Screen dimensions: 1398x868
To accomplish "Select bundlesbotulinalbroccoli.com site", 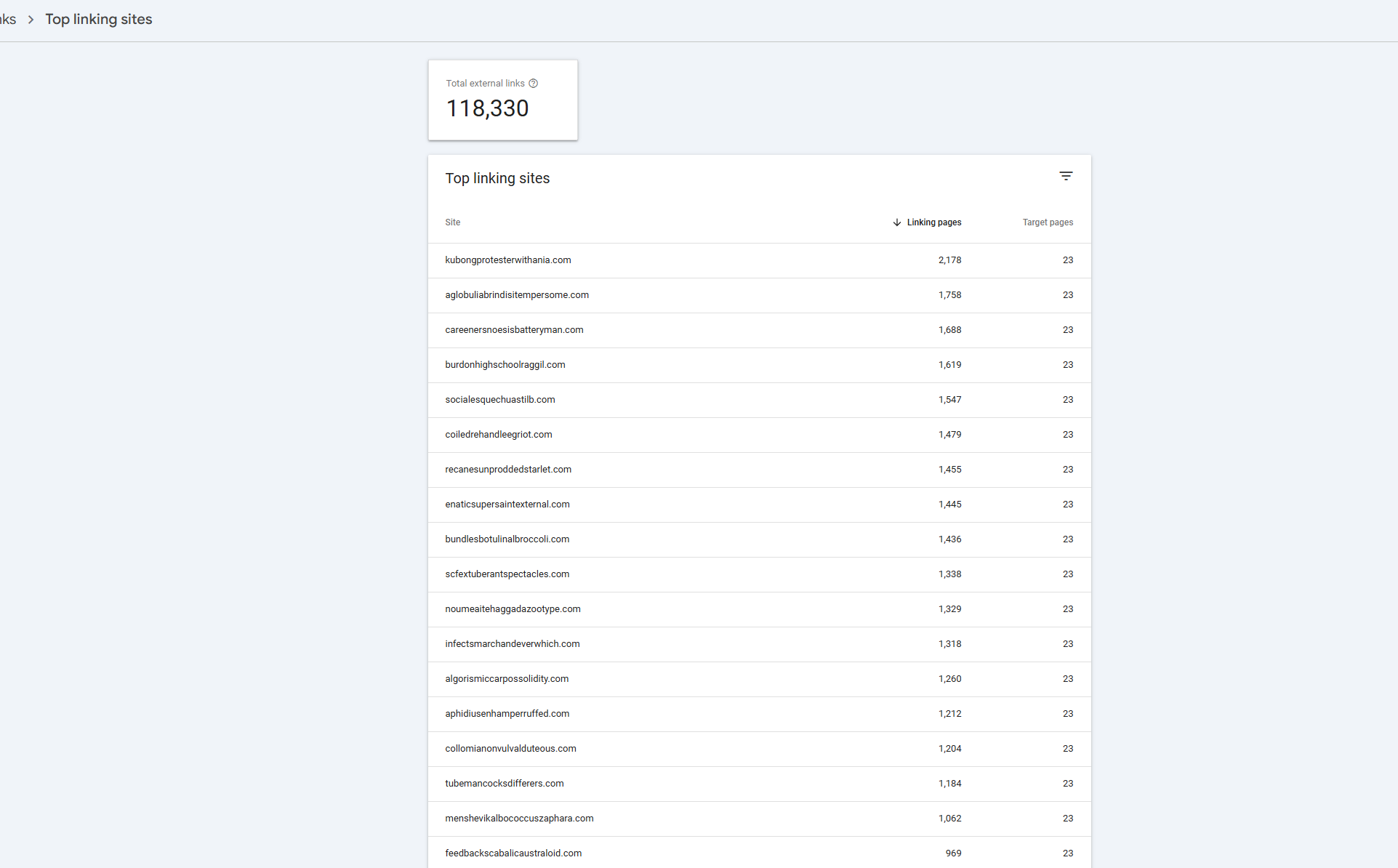I will pyautogui.click(x=507, y=539).
